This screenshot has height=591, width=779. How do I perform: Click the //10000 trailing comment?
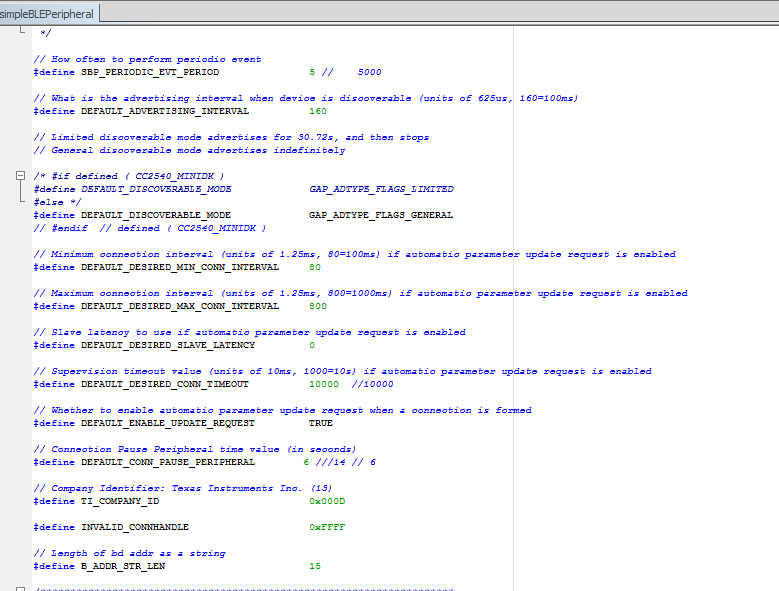click(x=372, y=384)
